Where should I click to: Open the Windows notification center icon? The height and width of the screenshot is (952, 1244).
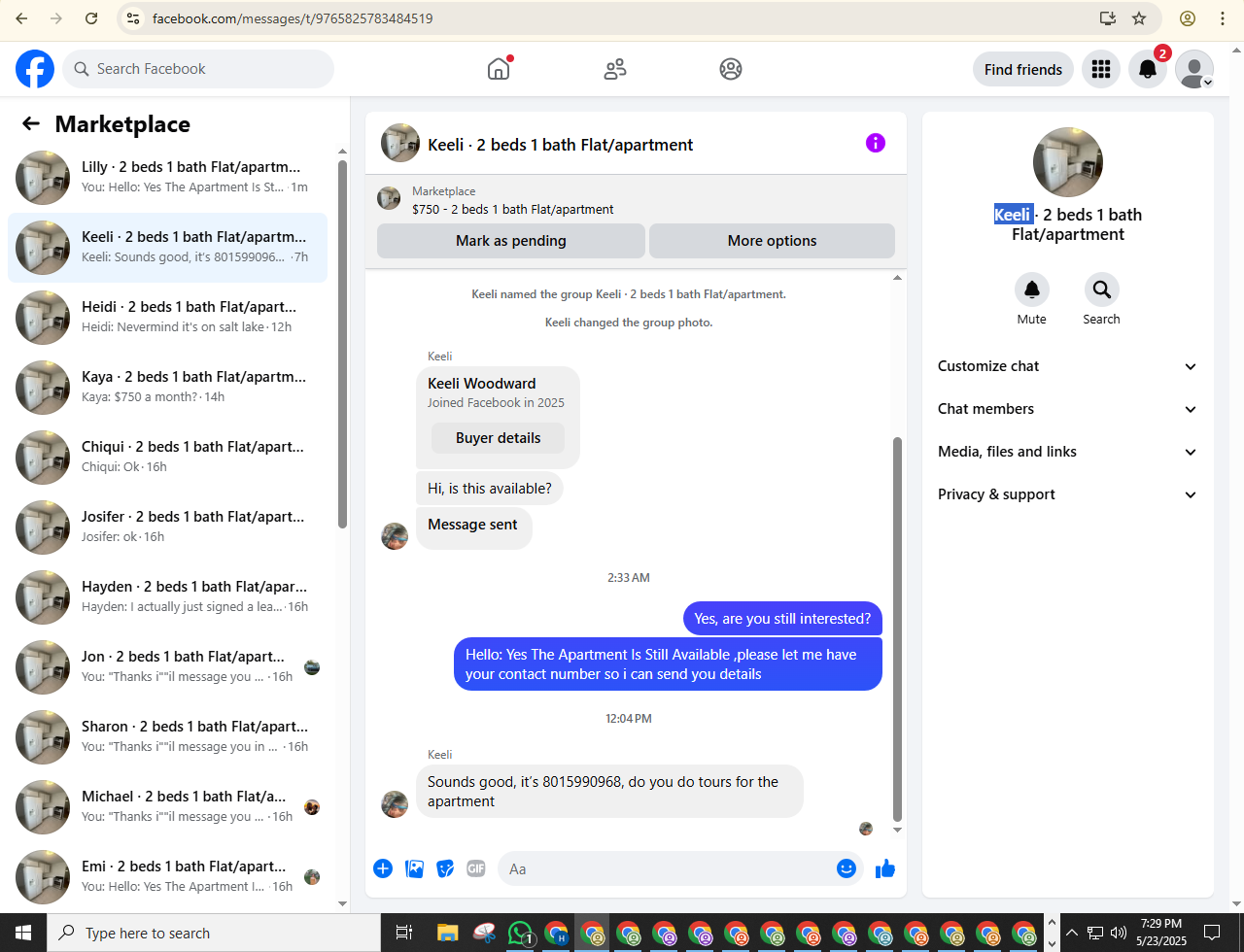pyautogui.click(x=1212, y=933)
